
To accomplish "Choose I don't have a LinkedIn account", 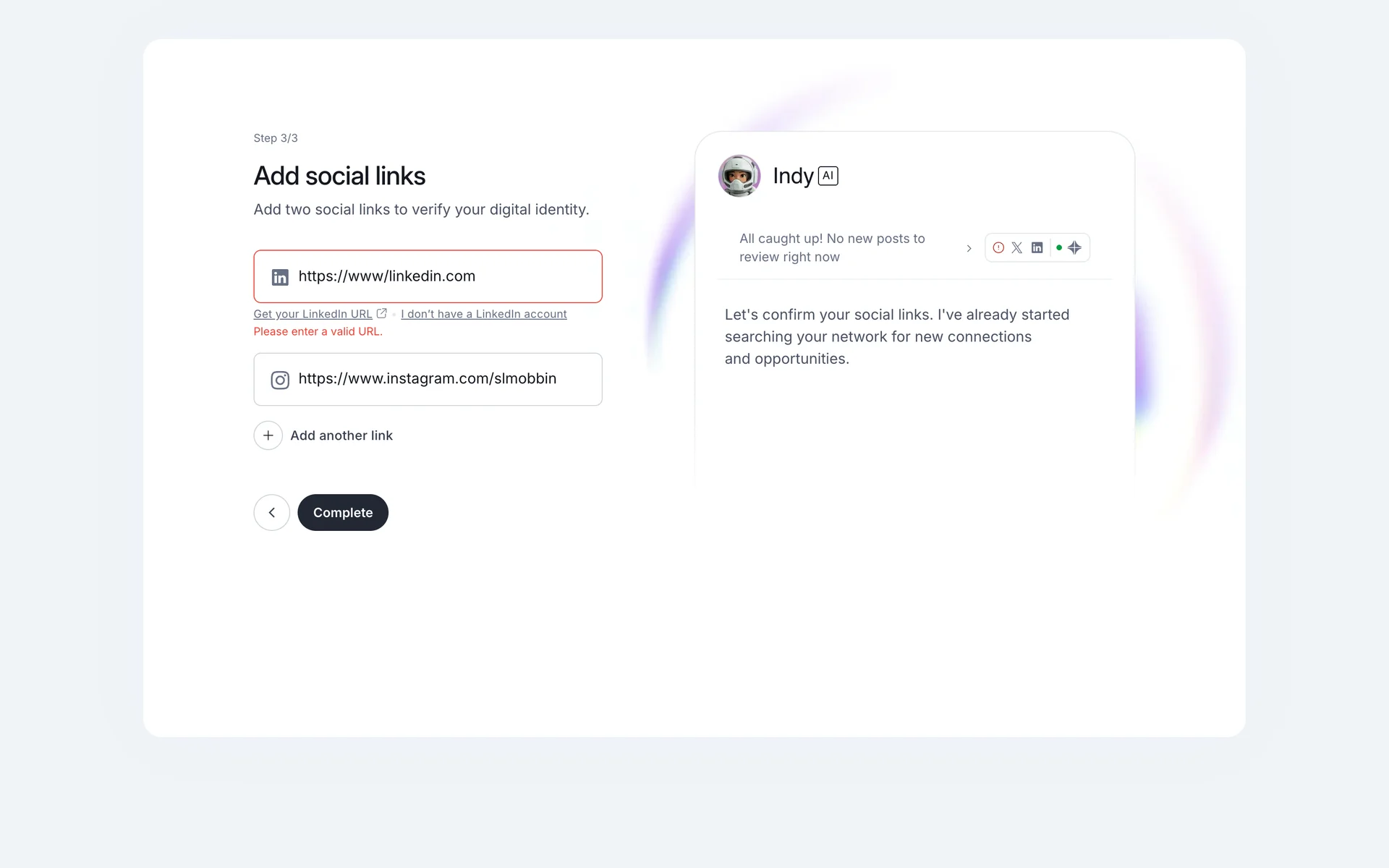I will [x=483, y=314].
